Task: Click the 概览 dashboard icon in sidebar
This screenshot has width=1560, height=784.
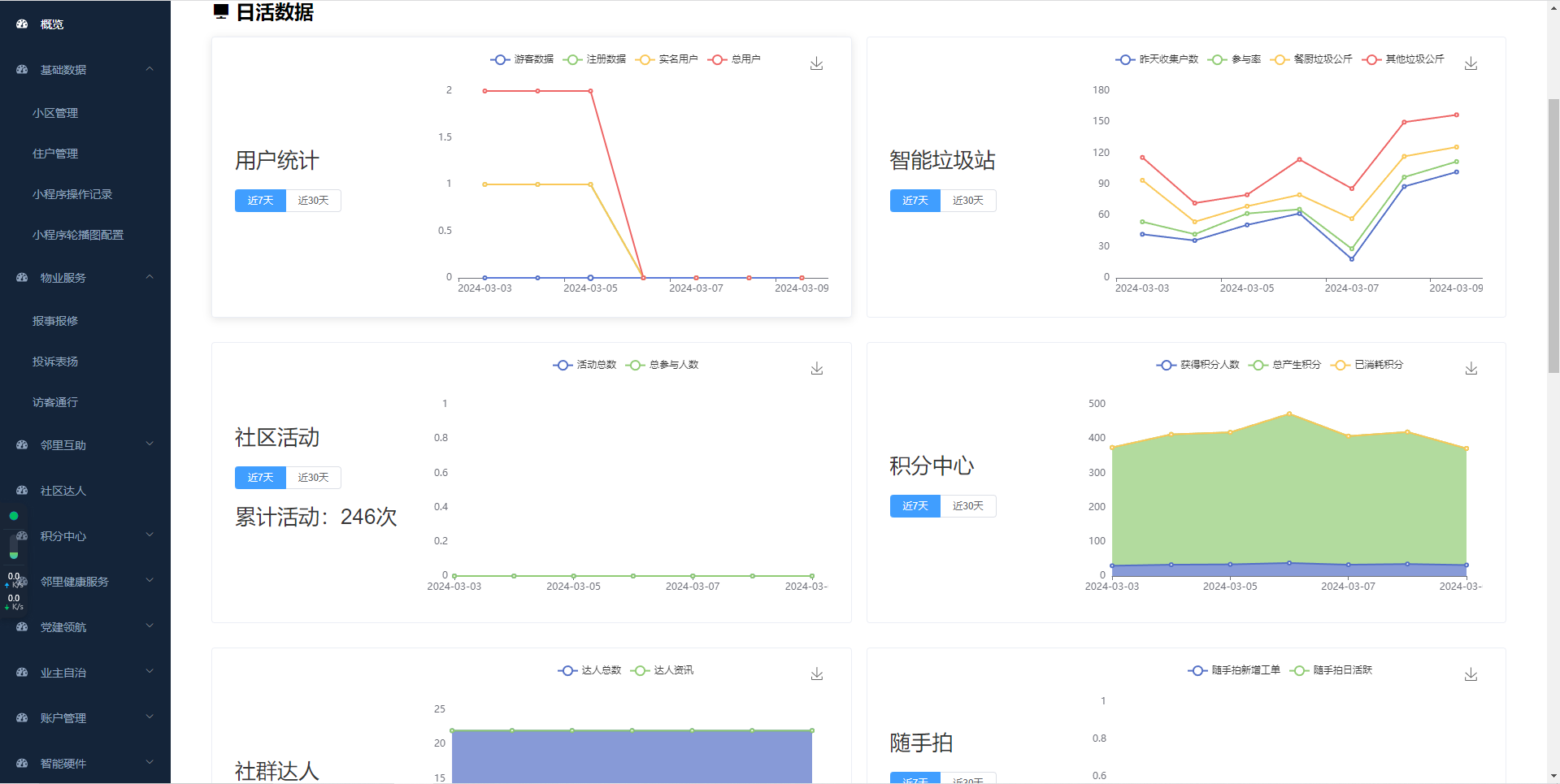Action: [x=22, y=24]
